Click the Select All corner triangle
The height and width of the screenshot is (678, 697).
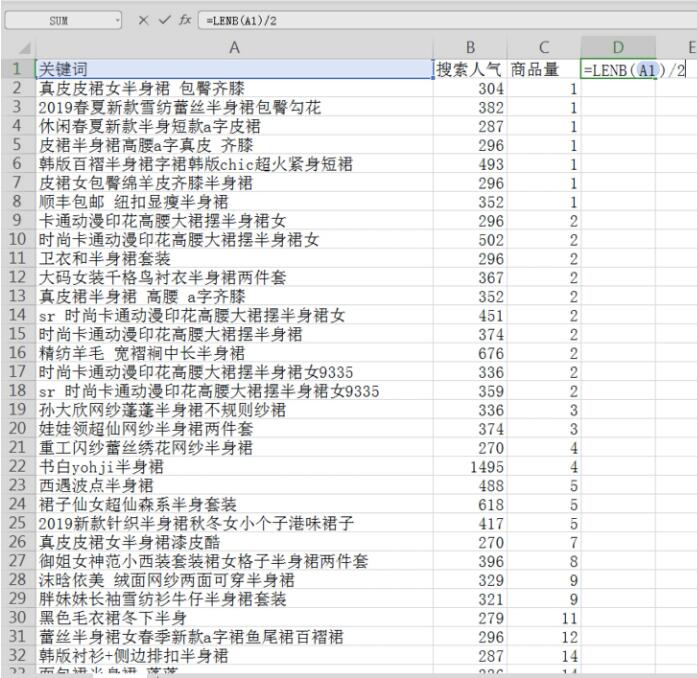pyautogui.click(x=25, y=48)
